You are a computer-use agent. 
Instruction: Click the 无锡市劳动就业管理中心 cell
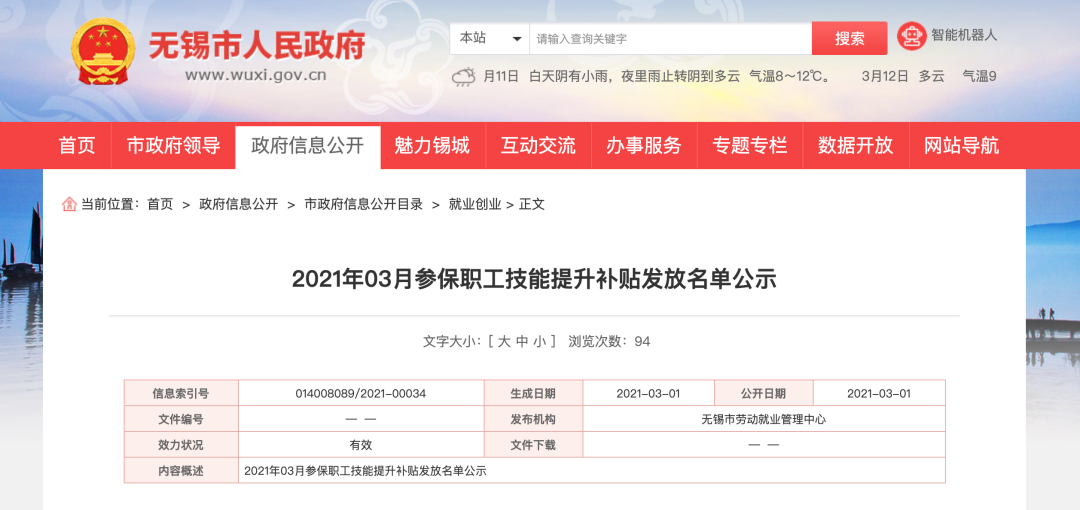(x=764, y=419)
